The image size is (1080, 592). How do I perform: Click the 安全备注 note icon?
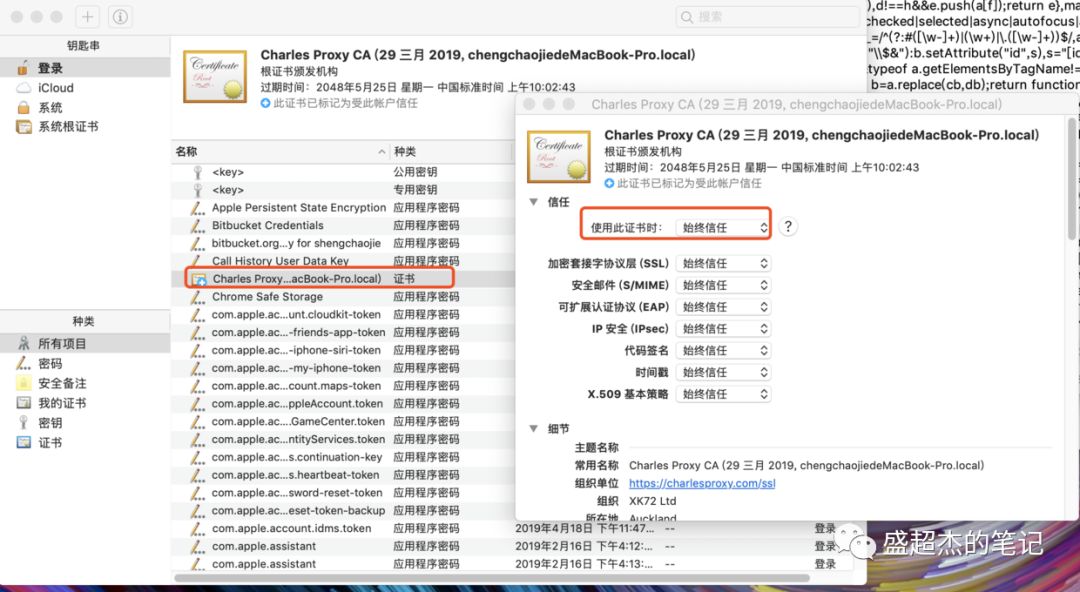pyautogui.click(x=23, y=383)
